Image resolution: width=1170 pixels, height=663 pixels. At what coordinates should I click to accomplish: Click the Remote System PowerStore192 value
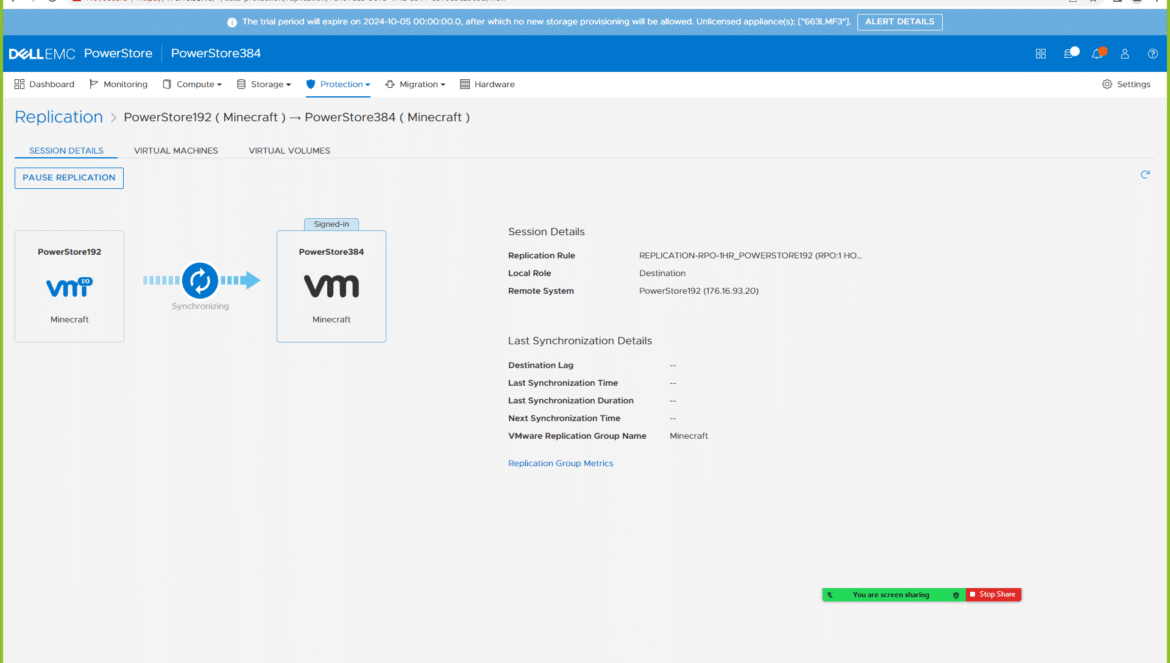point(698,291)
